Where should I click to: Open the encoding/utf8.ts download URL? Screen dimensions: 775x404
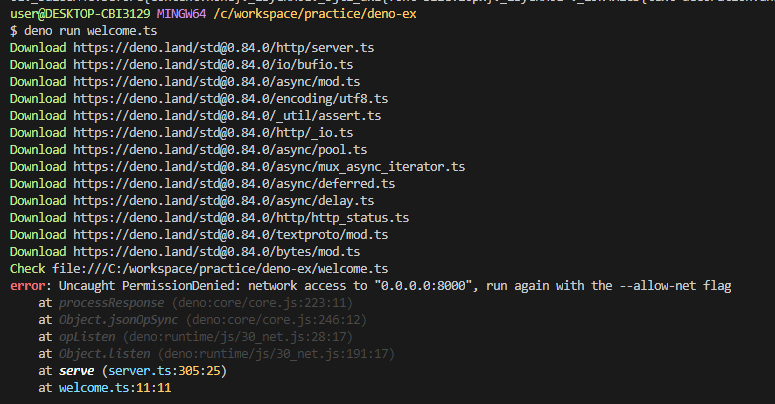(x=230, y=98)
